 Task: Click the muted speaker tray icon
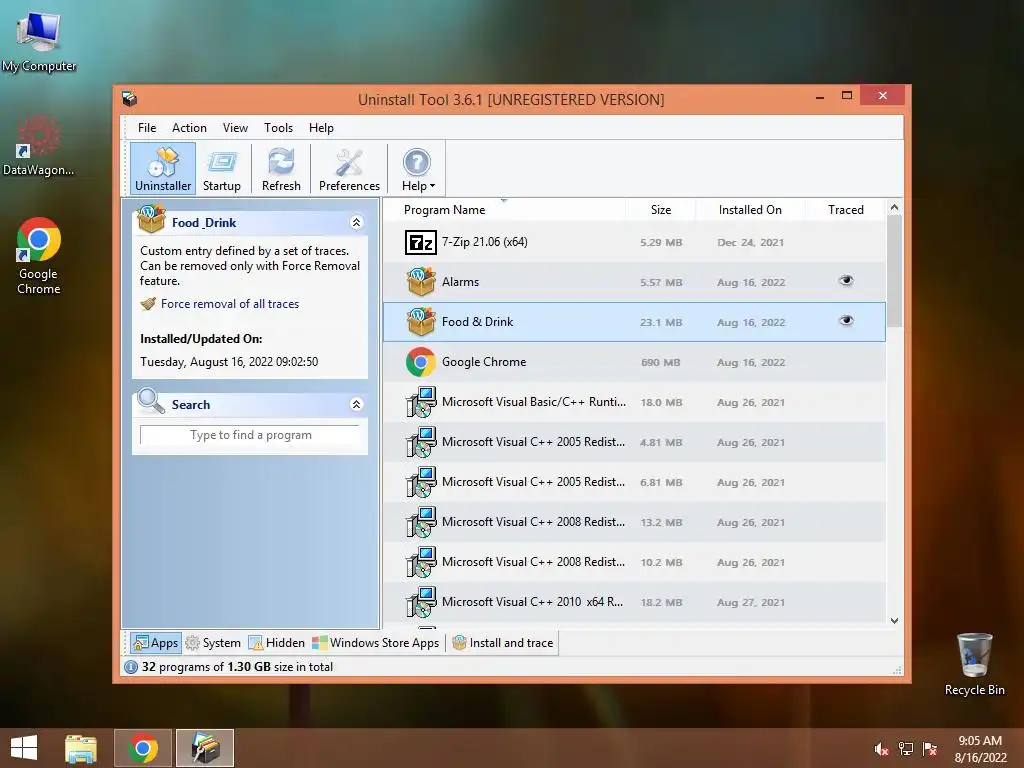pyautogui.click(x=881, y=749)
